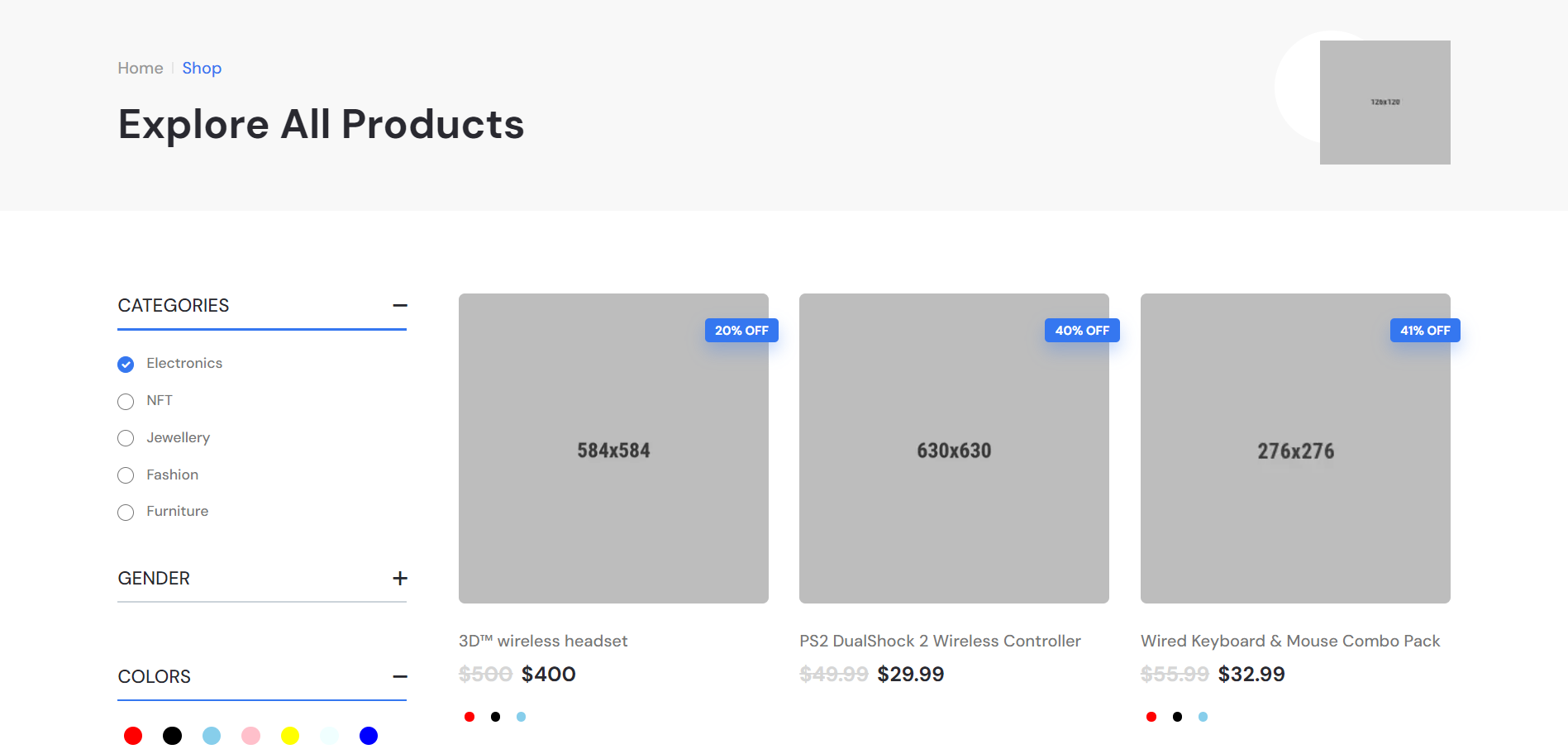The height and width of the screenshot is (749, 1568).
Task: Filter by black color swatch
Action: tap(172, 736)
